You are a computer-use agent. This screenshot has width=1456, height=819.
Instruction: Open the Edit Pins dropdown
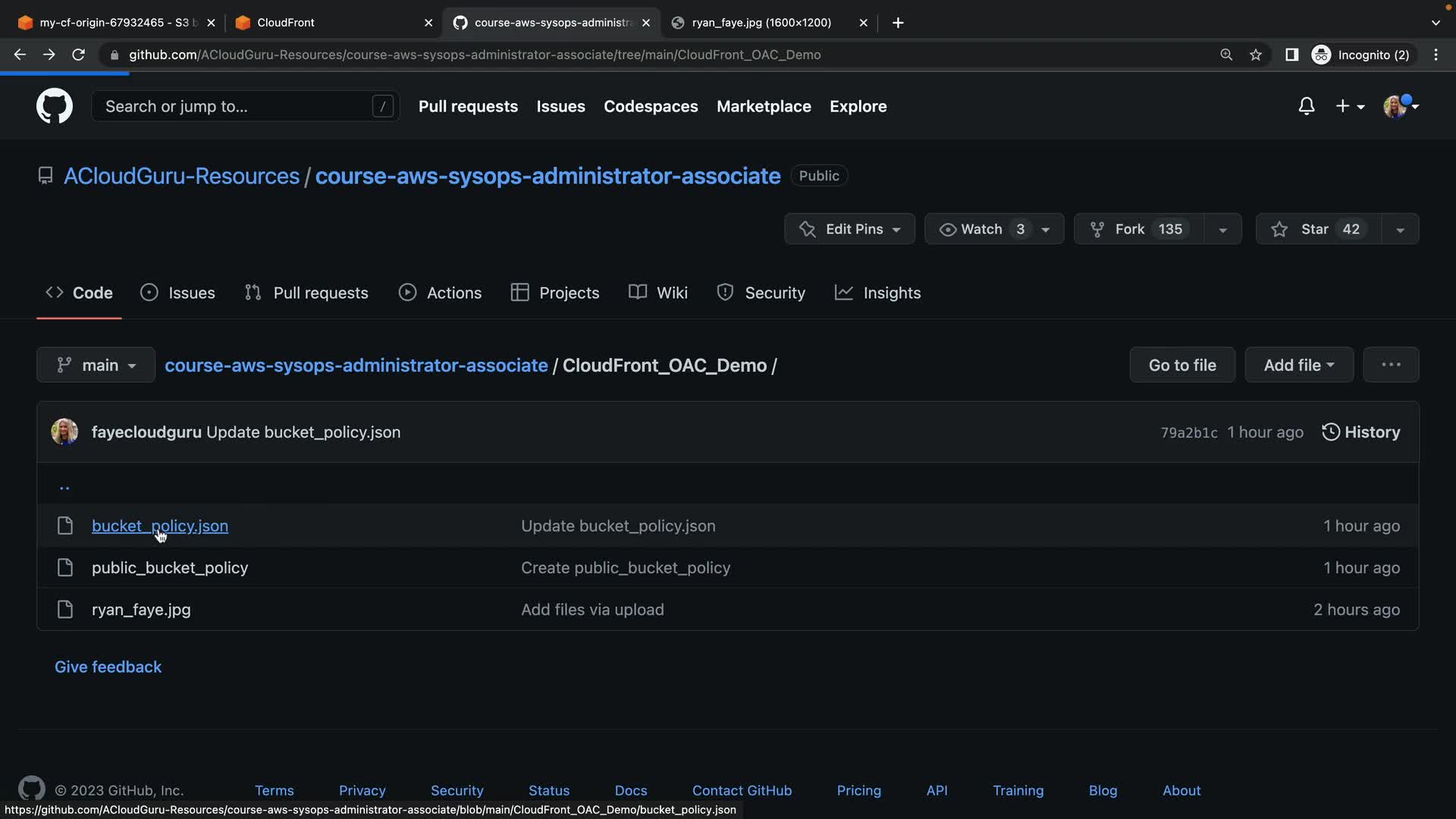850,229
